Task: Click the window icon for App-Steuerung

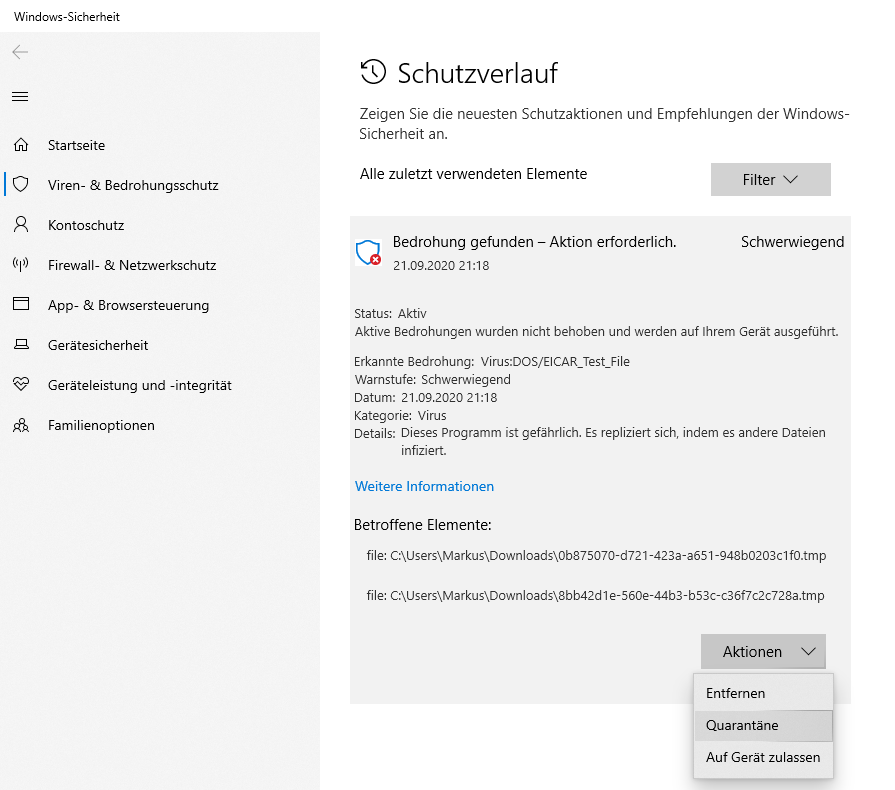Action: pos(21,304)
